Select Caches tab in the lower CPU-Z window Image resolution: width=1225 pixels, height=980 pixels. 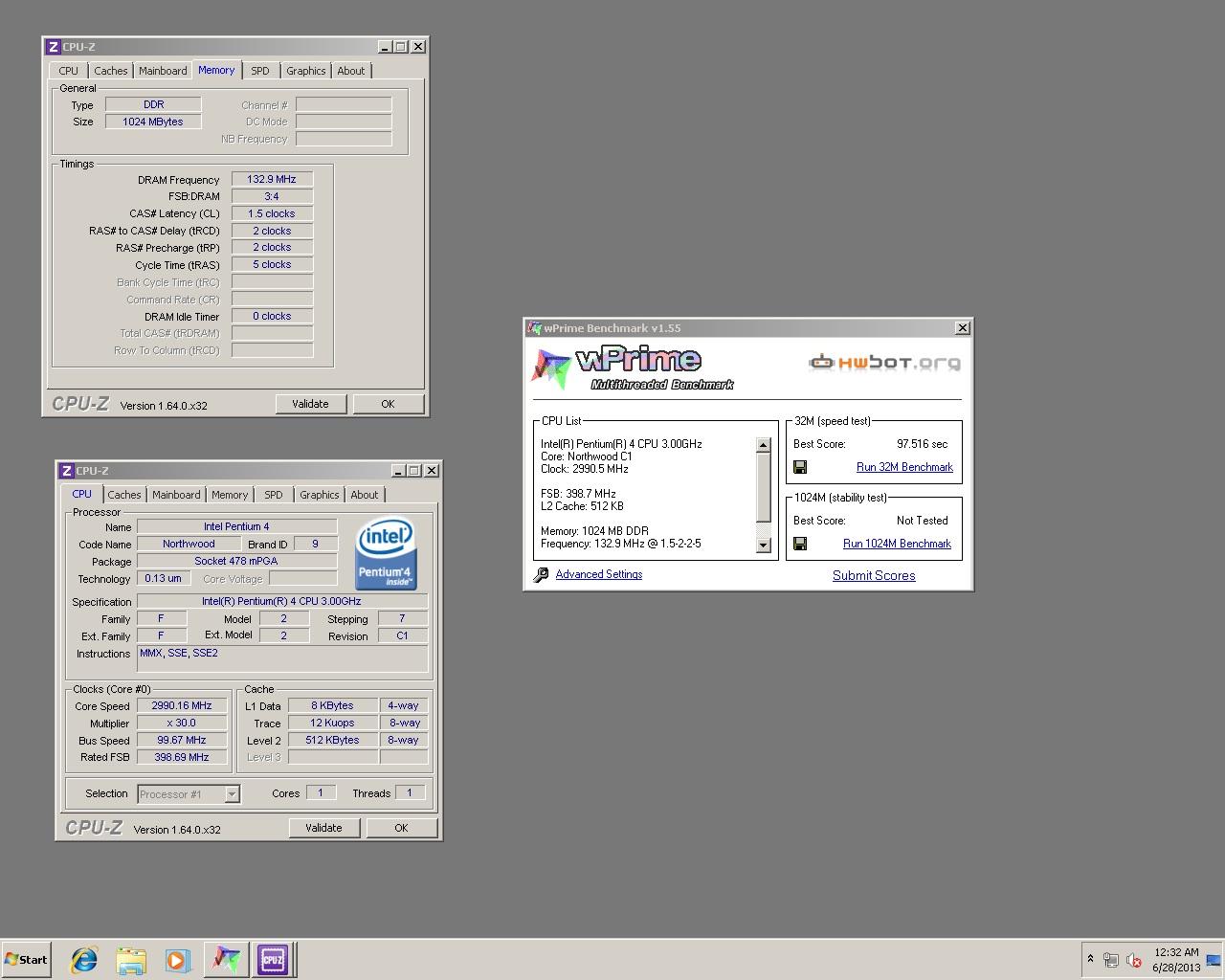point(124,495)
